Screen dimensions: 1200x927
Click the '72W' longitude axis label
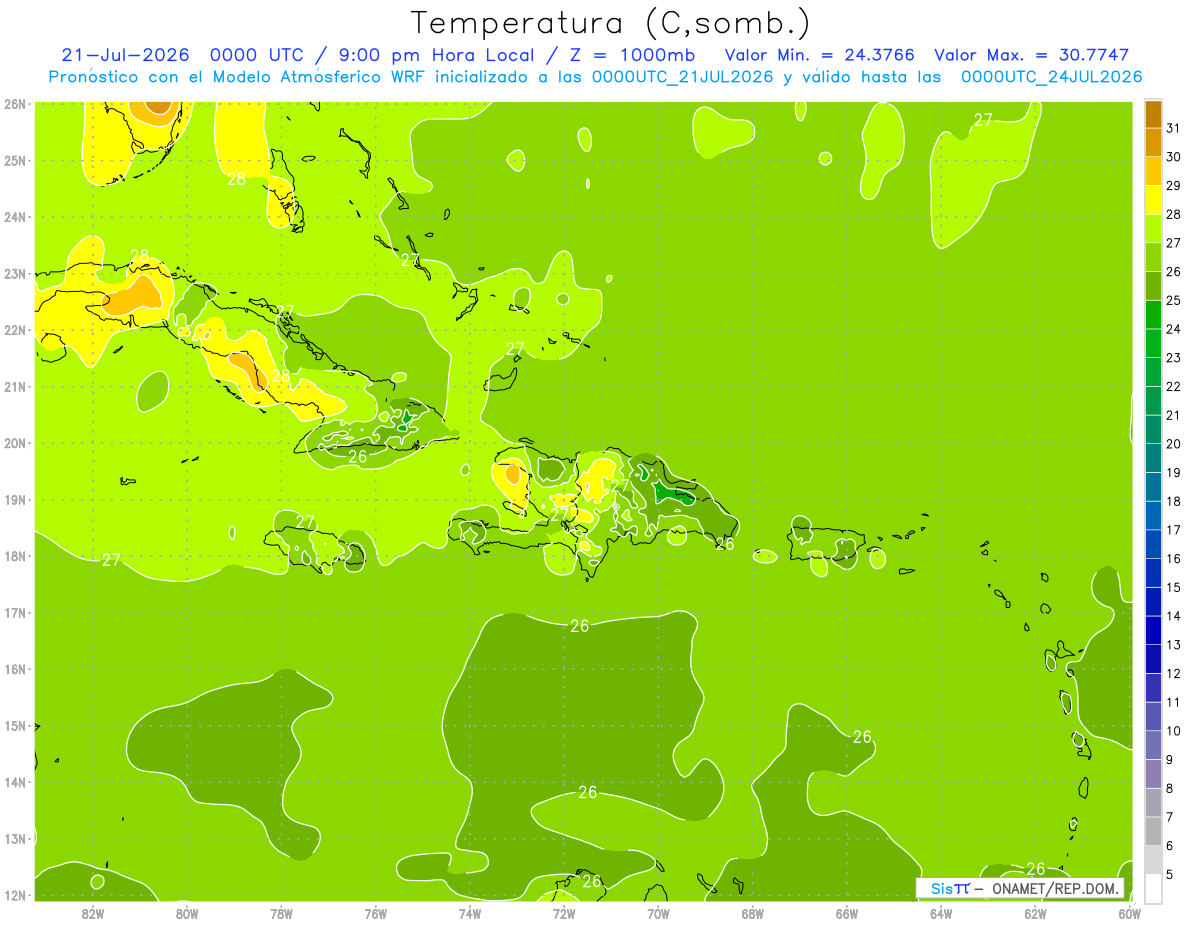tap(564, 913)
